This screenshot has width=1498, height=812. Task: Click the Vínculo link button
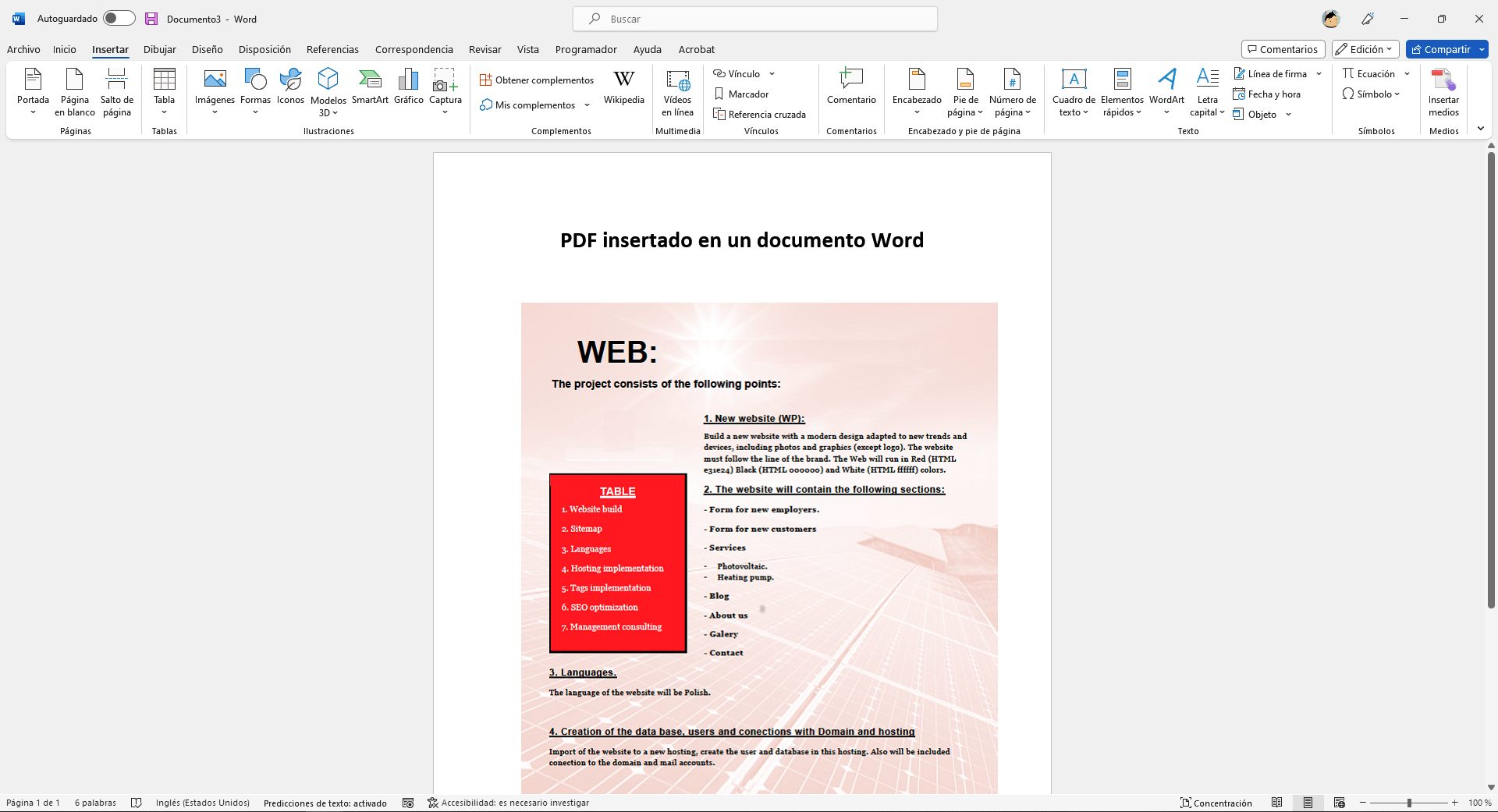point(737,74)
